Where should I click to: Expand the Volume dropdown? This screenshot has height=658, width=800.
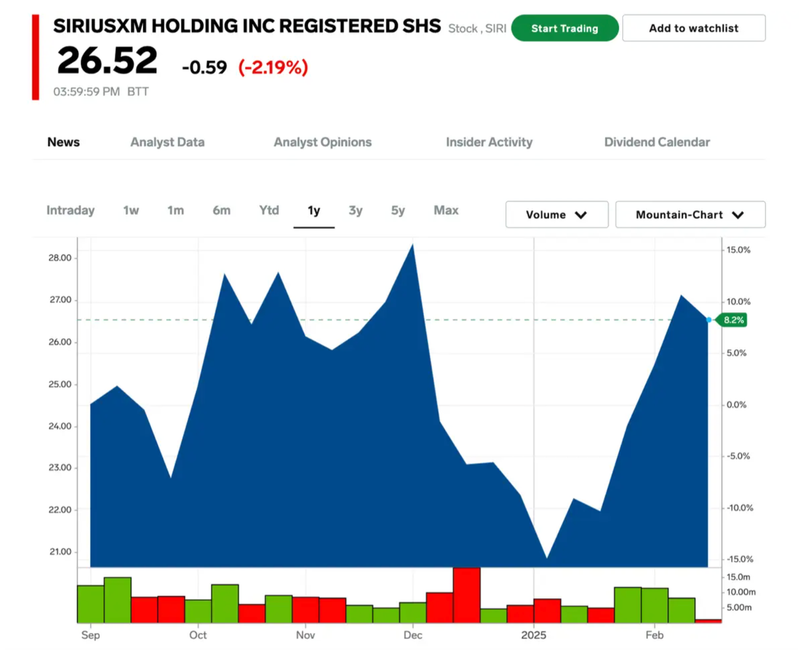557,215
